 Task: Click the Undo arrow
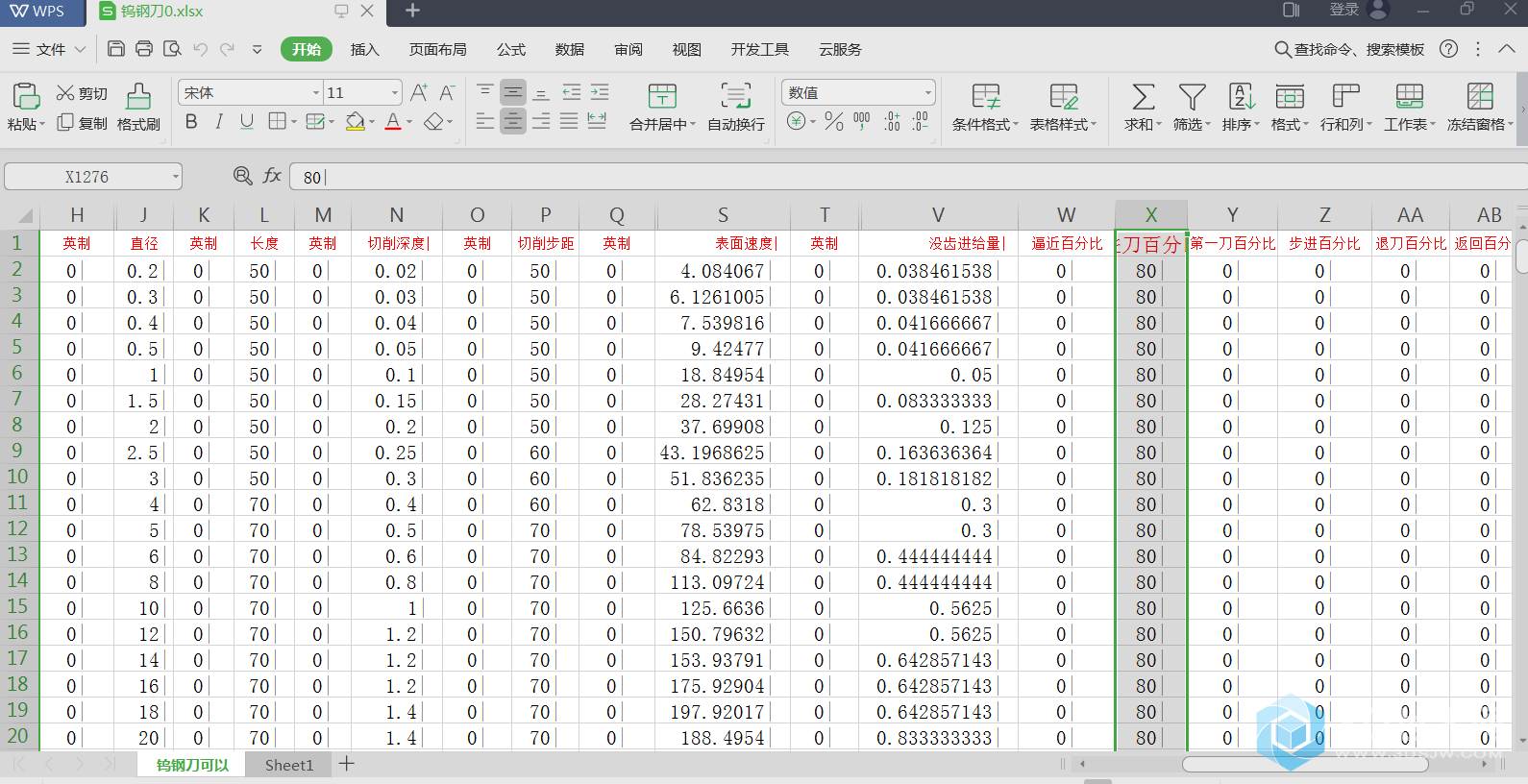pos(200,49)
